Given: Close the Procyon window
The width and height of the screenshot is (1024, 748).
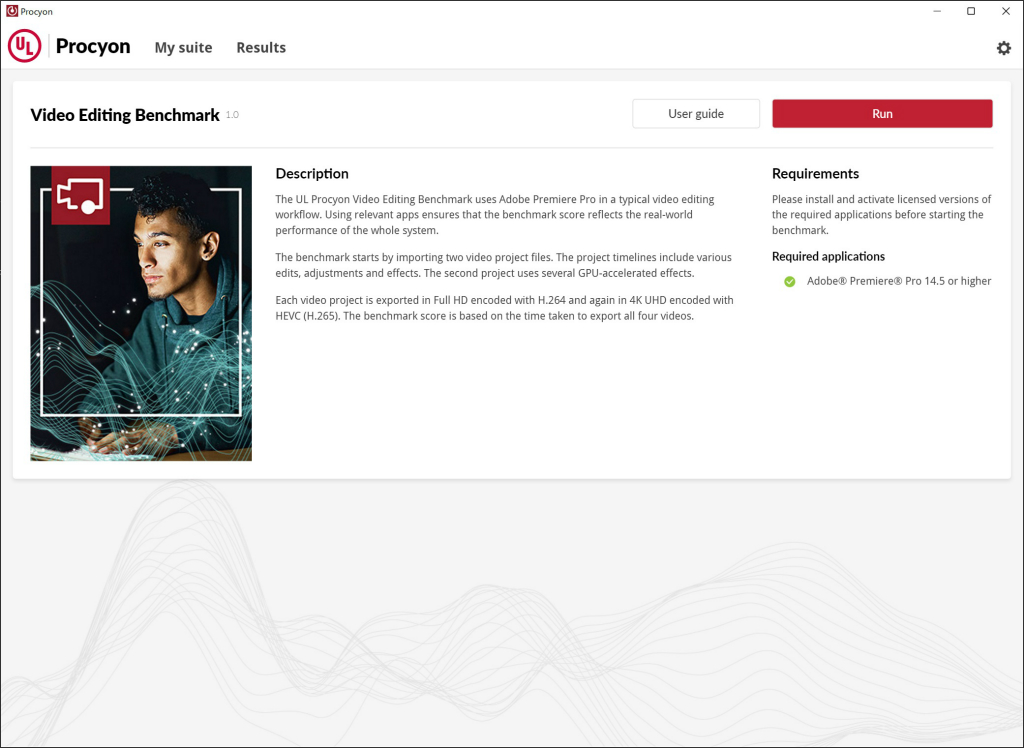Looking at the screenshot, I should (1006, 11).
